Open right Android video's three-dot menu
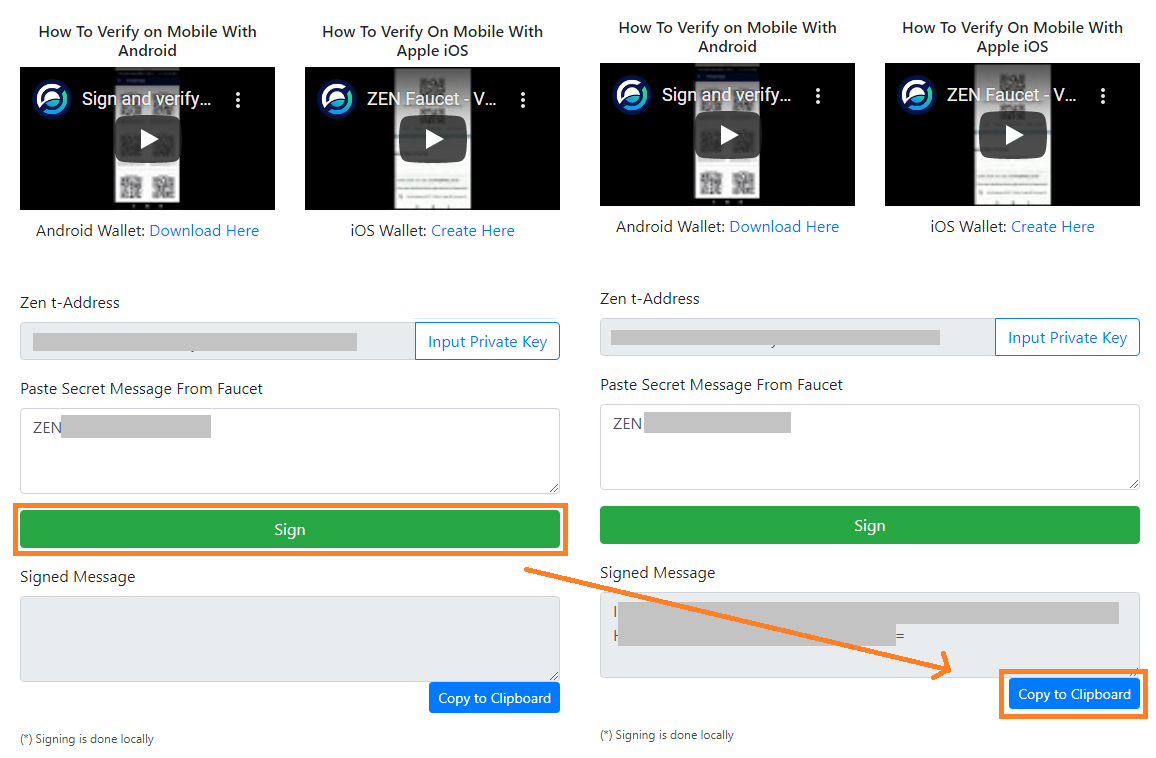This screenshot has width=1156, height=758. pos(818,96)
